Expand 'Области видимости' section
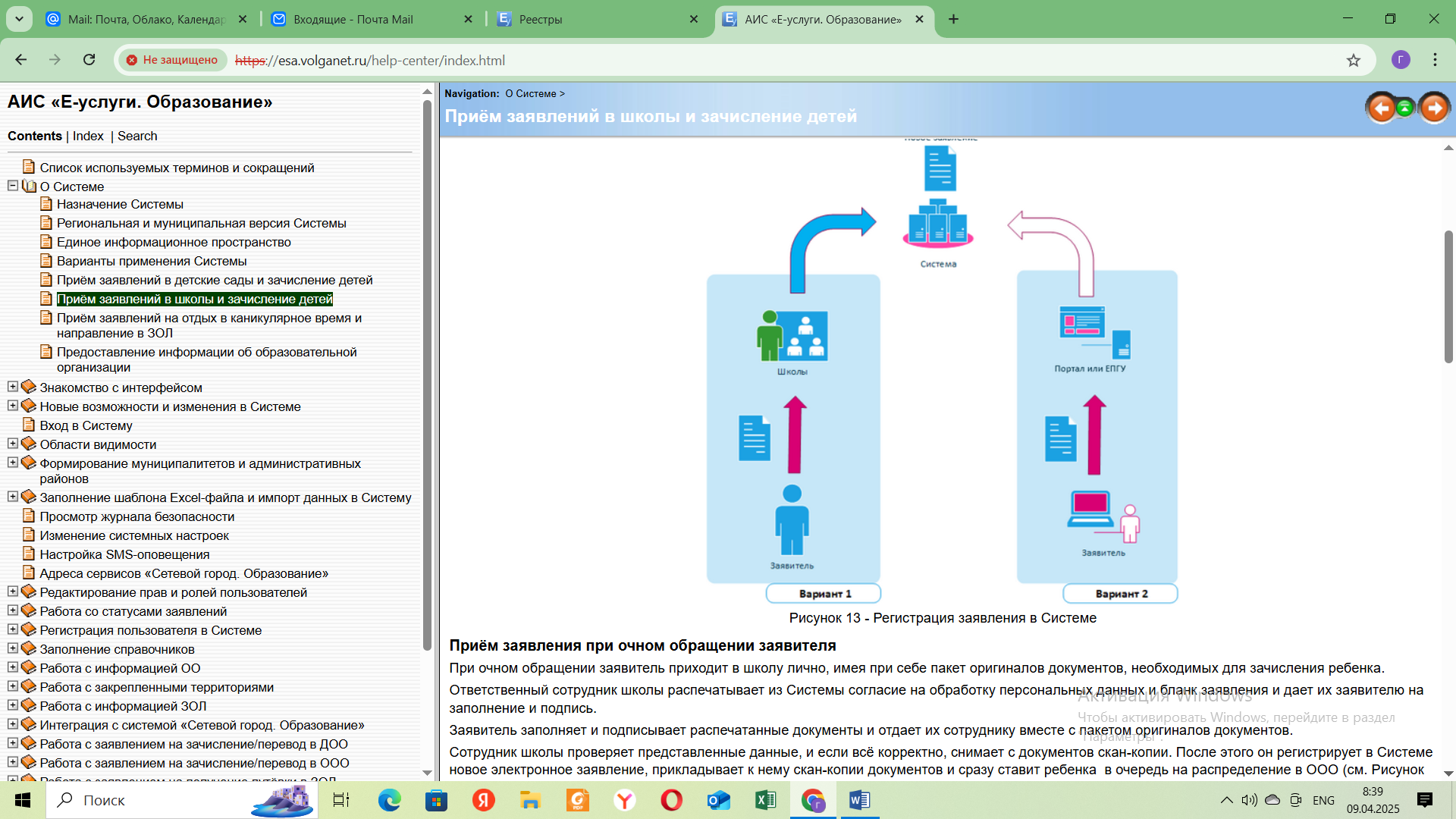 click(x=12, y=444)
